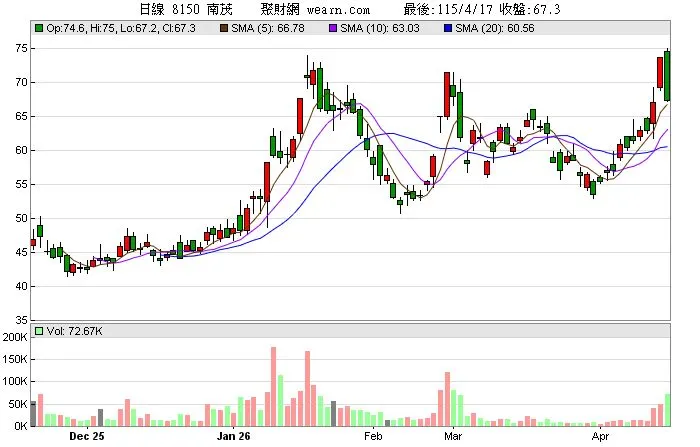Click the 50K volume axis label
This screenshot has width=700, height=447.
18,404
